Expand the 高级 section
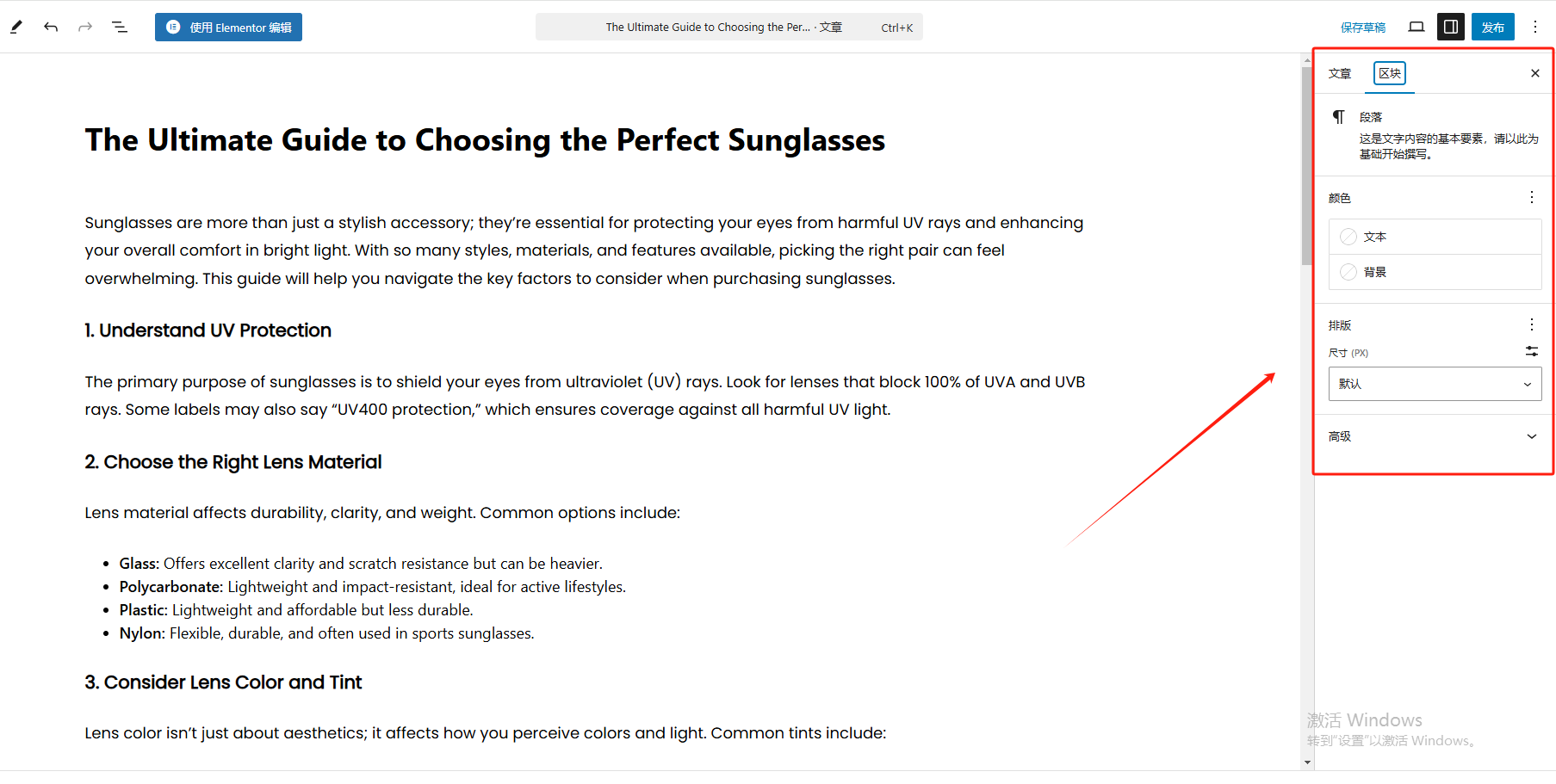The width and height of the screenshot is (1556, 784). [1435, 436]
